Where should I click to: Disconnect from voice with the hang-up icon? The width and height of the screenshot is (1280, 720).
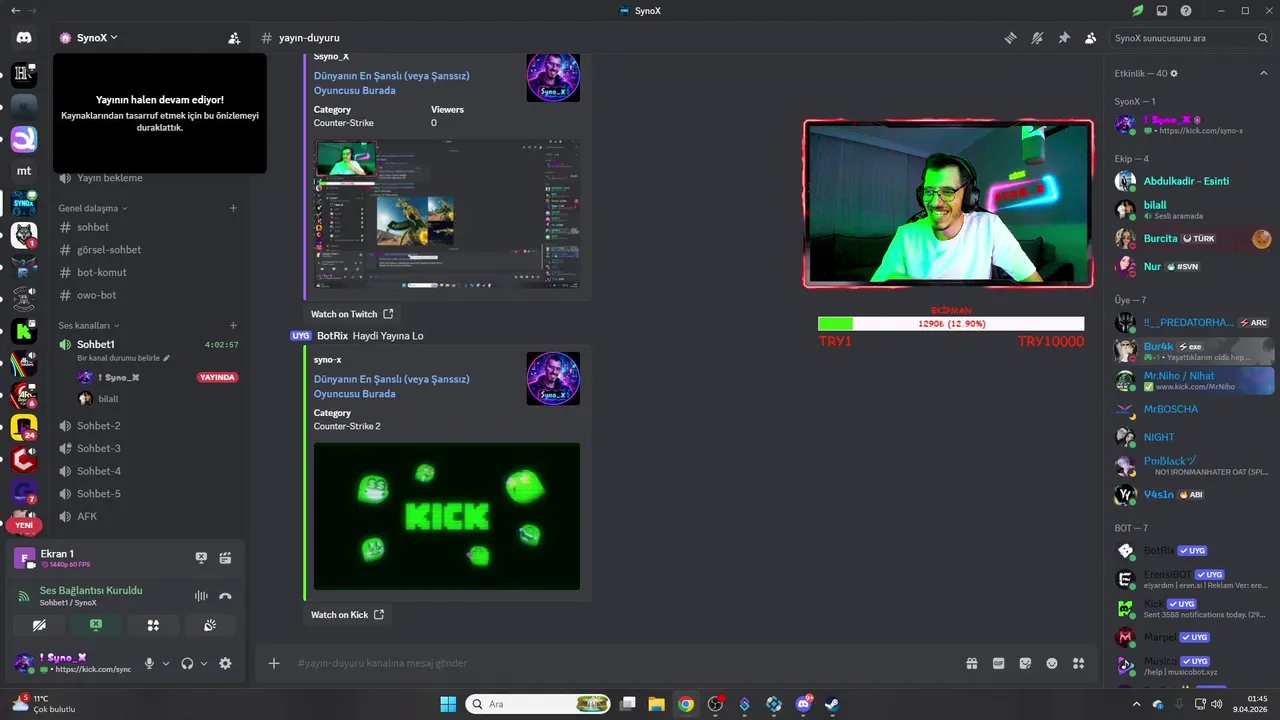(x=226, y=596)
